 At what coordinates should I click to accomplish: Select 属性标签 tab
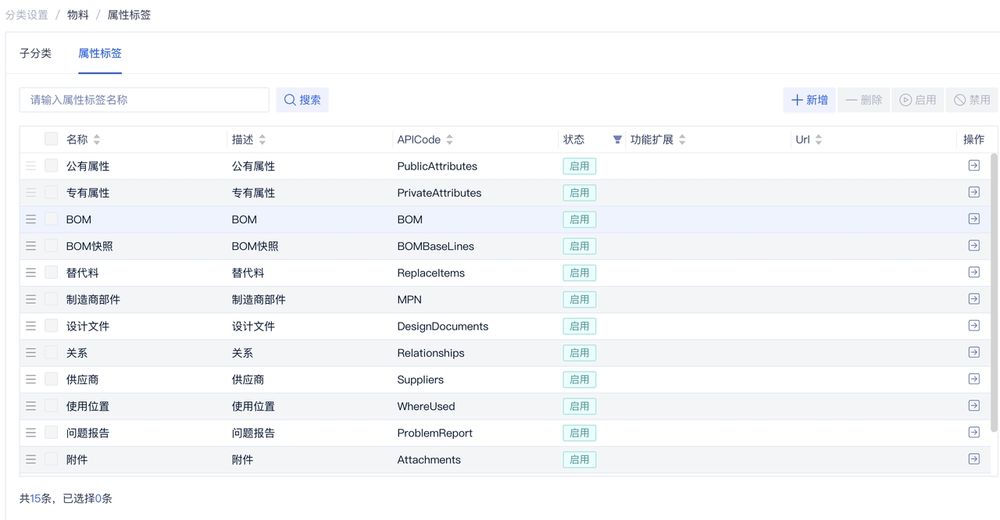[99, 54]
